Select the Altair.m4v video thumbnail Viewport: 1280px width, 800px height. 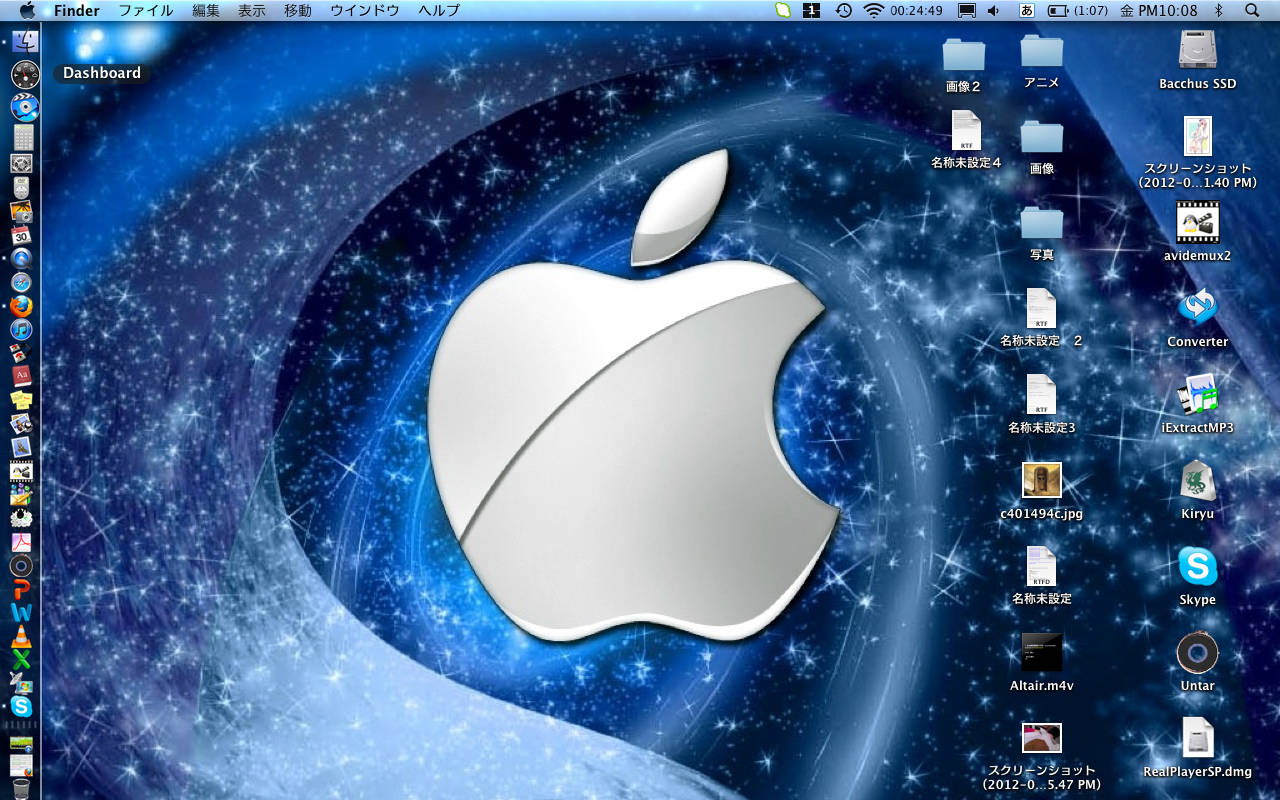1041,652
